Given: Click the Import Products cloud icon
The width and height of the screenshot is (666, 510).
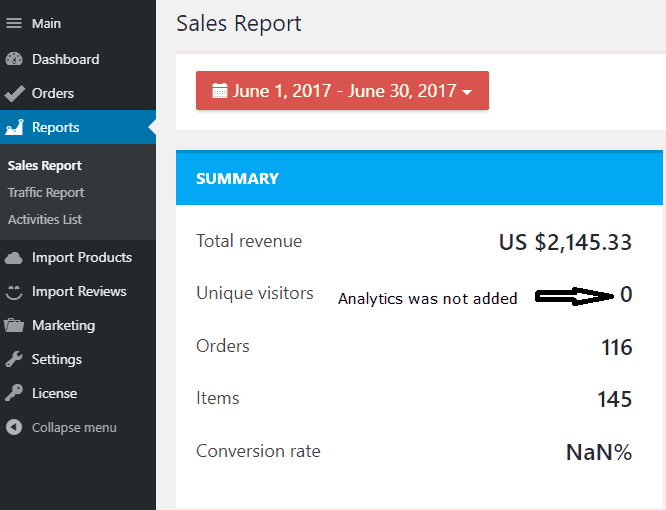Looking at the screenshot, I should (14, 257).
